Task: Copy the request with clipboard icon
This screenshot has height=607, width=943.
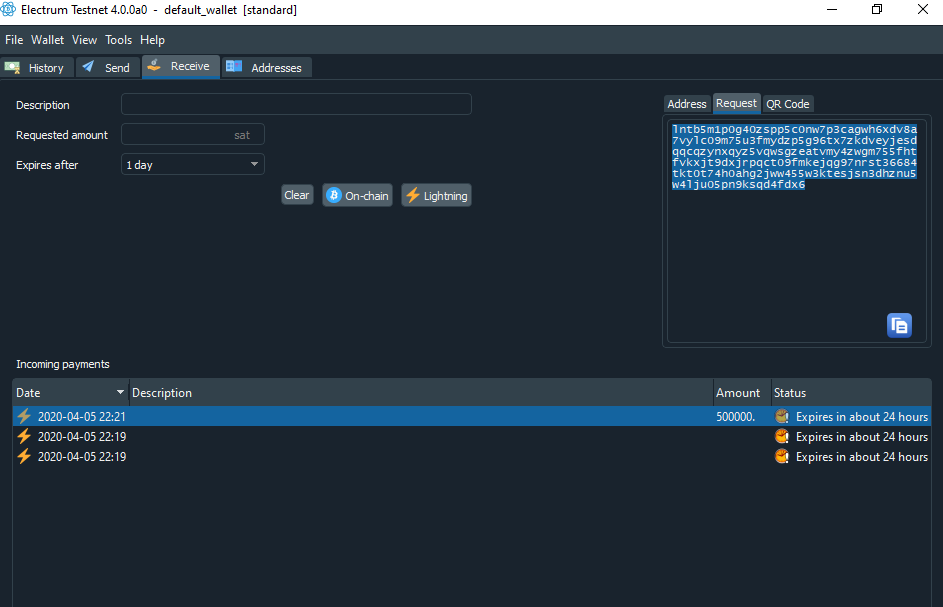Action: click(x=899, y=325)
